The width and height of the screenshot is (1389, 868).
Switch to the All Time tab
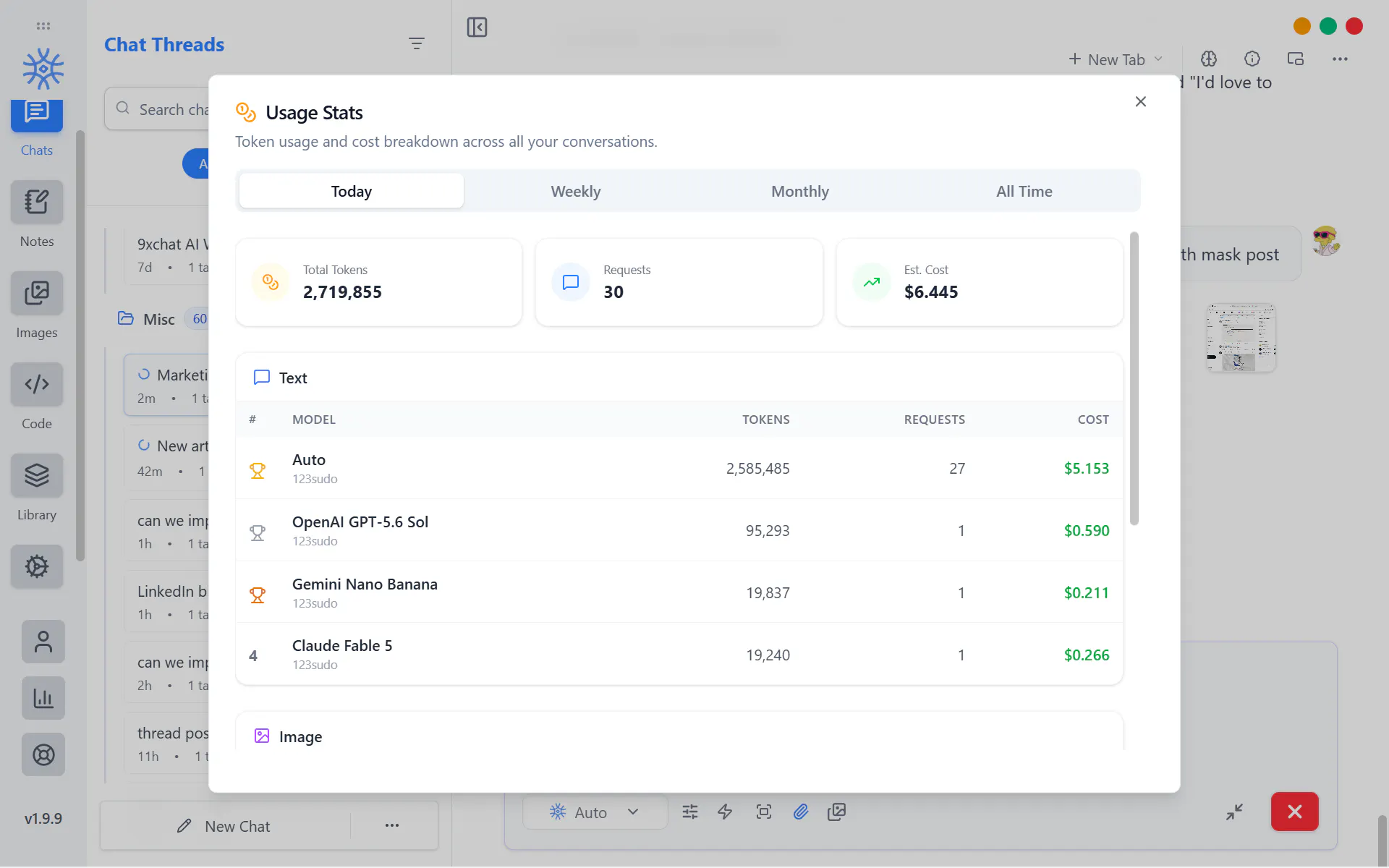click(x=1024, y=191)
